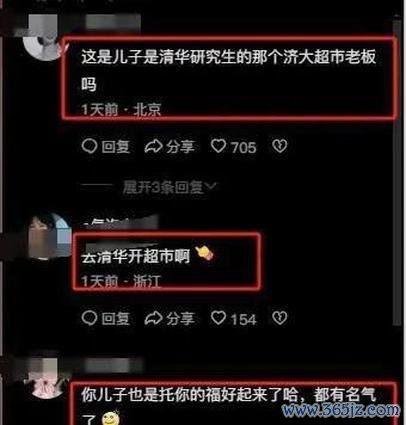
Task: Expand the 展开3条回复 replies
Action: point(163,187)
